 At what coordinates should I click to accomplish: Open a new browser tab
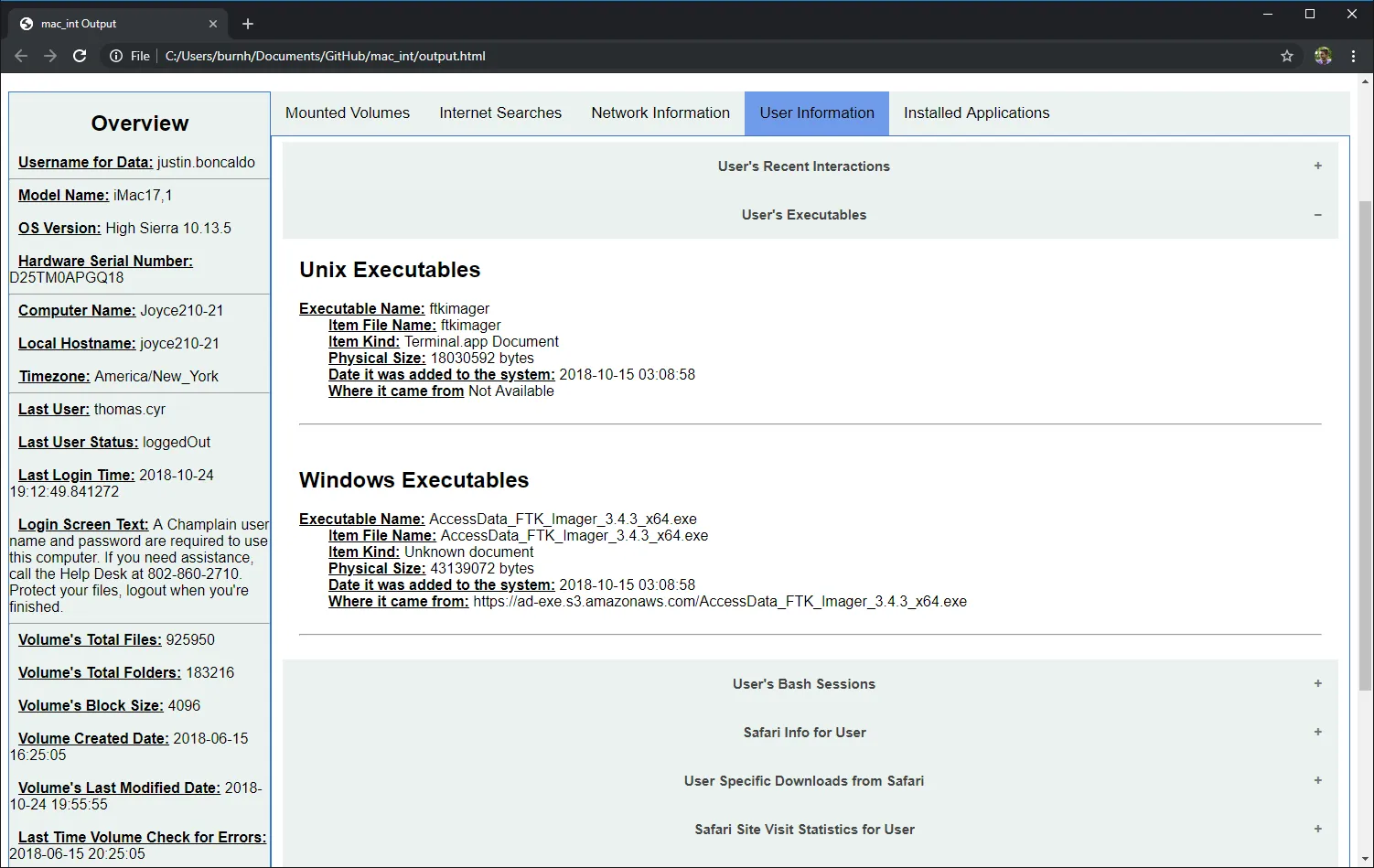(x=248, y=24)
